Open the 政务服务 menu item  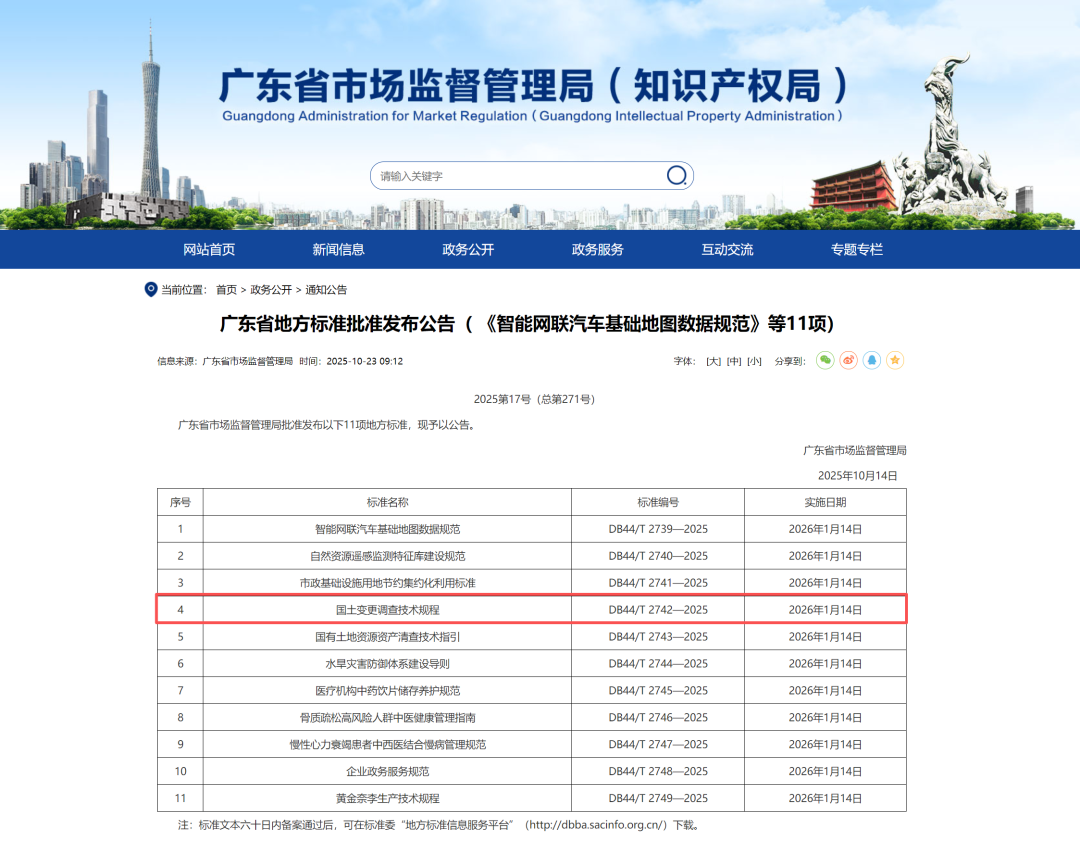[x=596, y=250]
